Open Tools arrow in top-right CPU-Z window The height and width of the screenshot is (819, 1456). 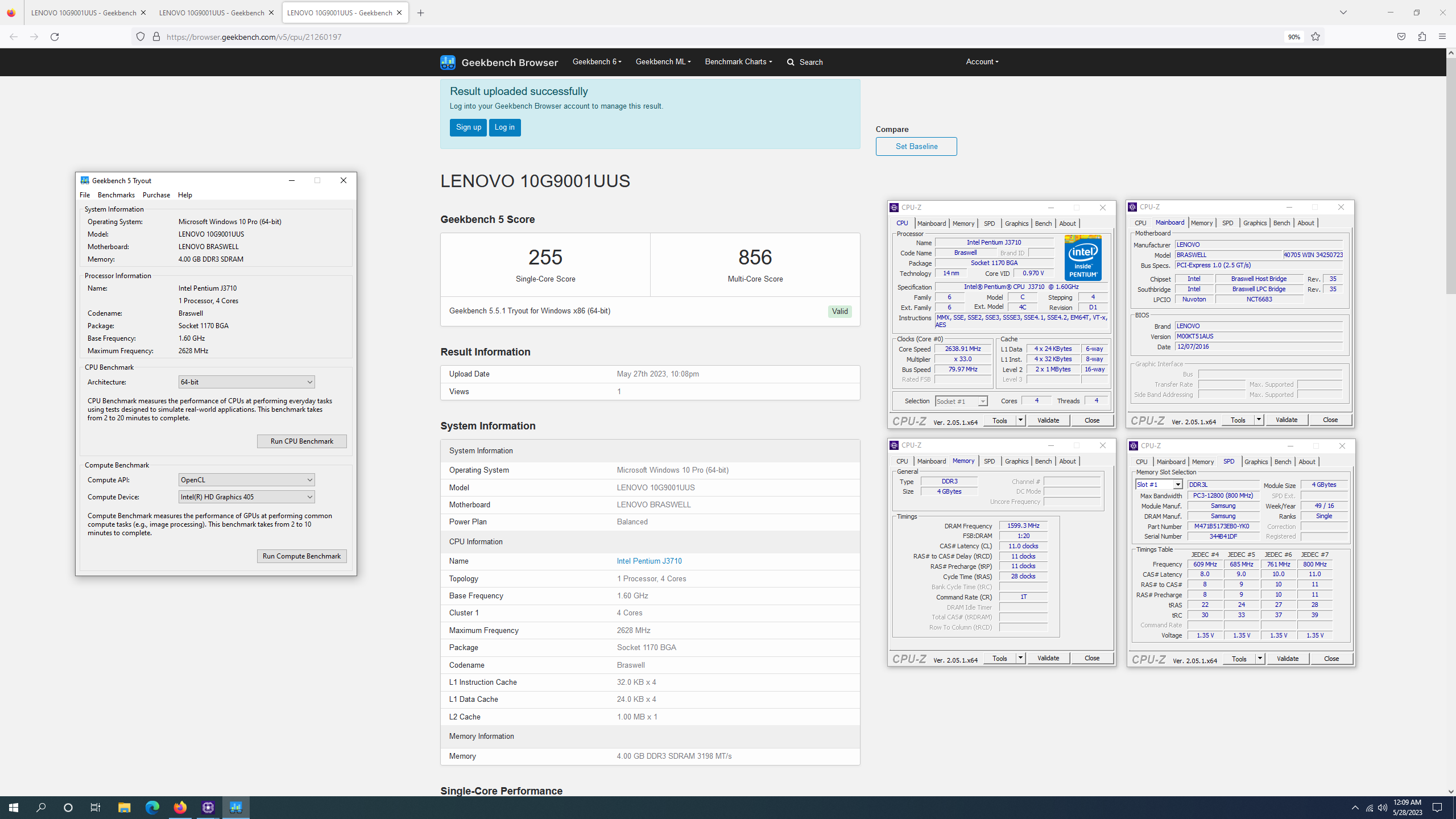1259,420
